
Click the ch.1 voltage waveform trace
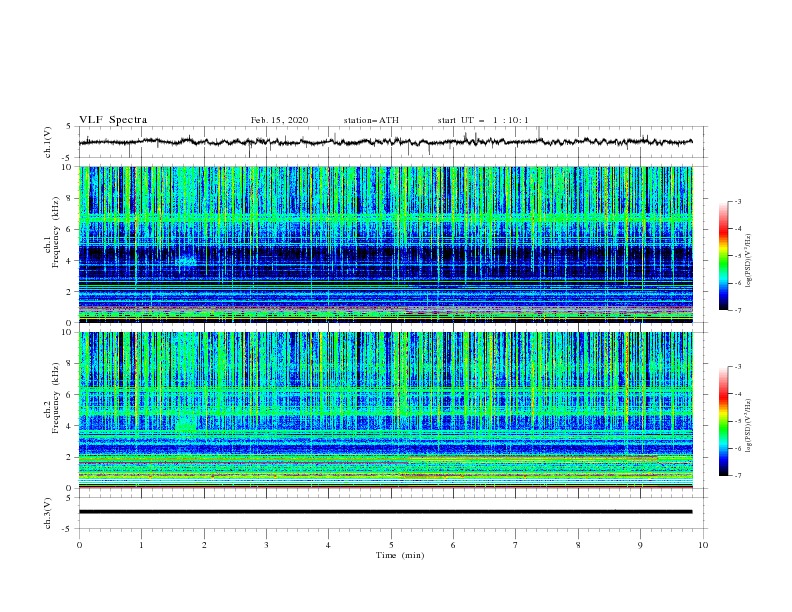[385, 142]
